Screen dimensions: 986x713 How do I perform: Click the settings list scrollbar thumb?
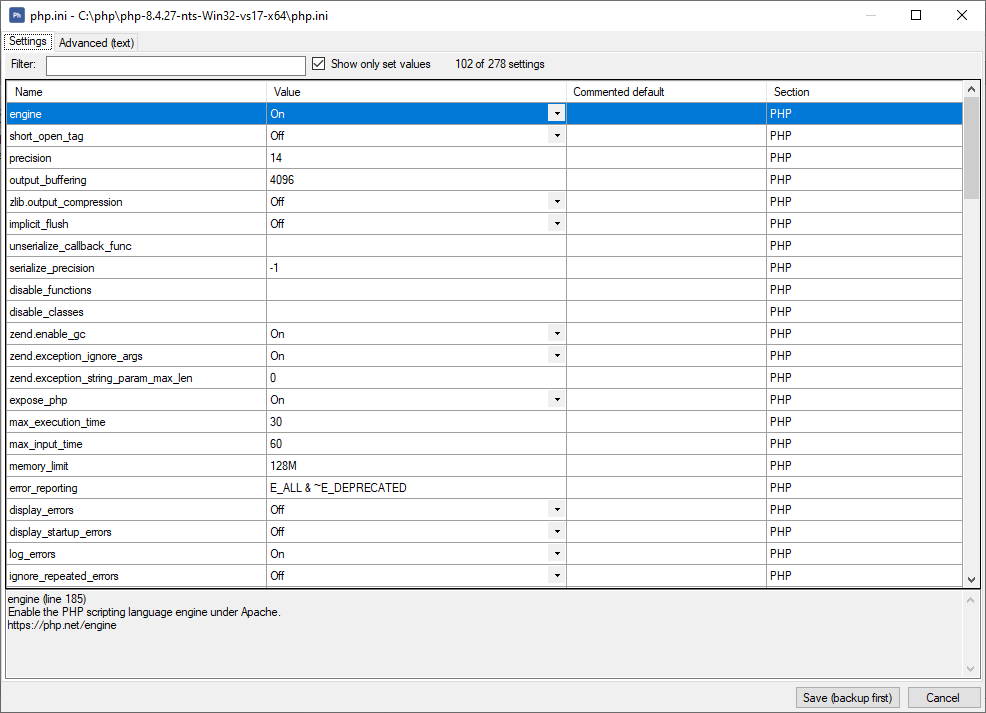tap(972, 148)
